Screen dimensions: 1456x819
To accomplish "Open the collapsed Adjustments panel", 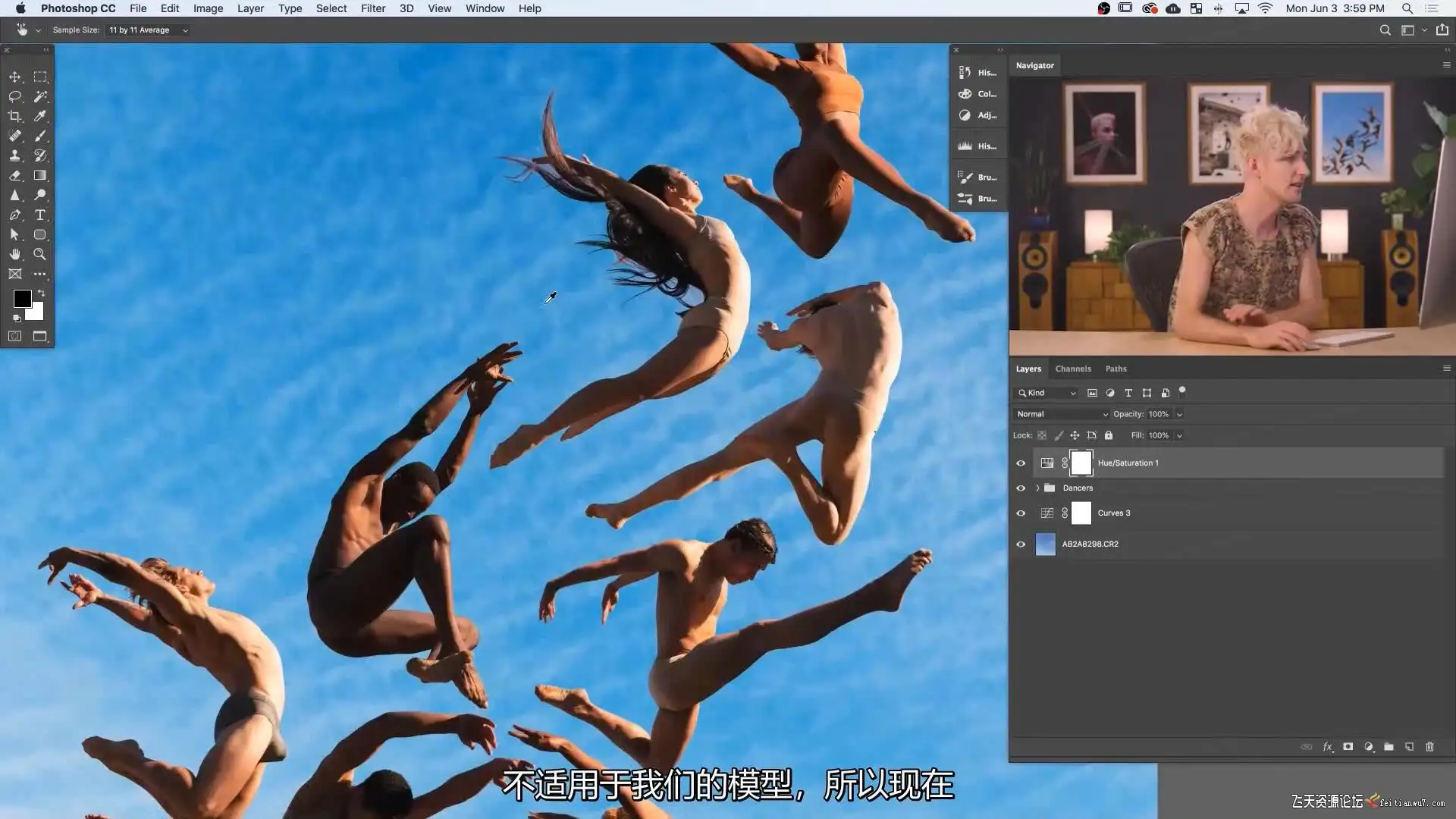I will point(977,115).
